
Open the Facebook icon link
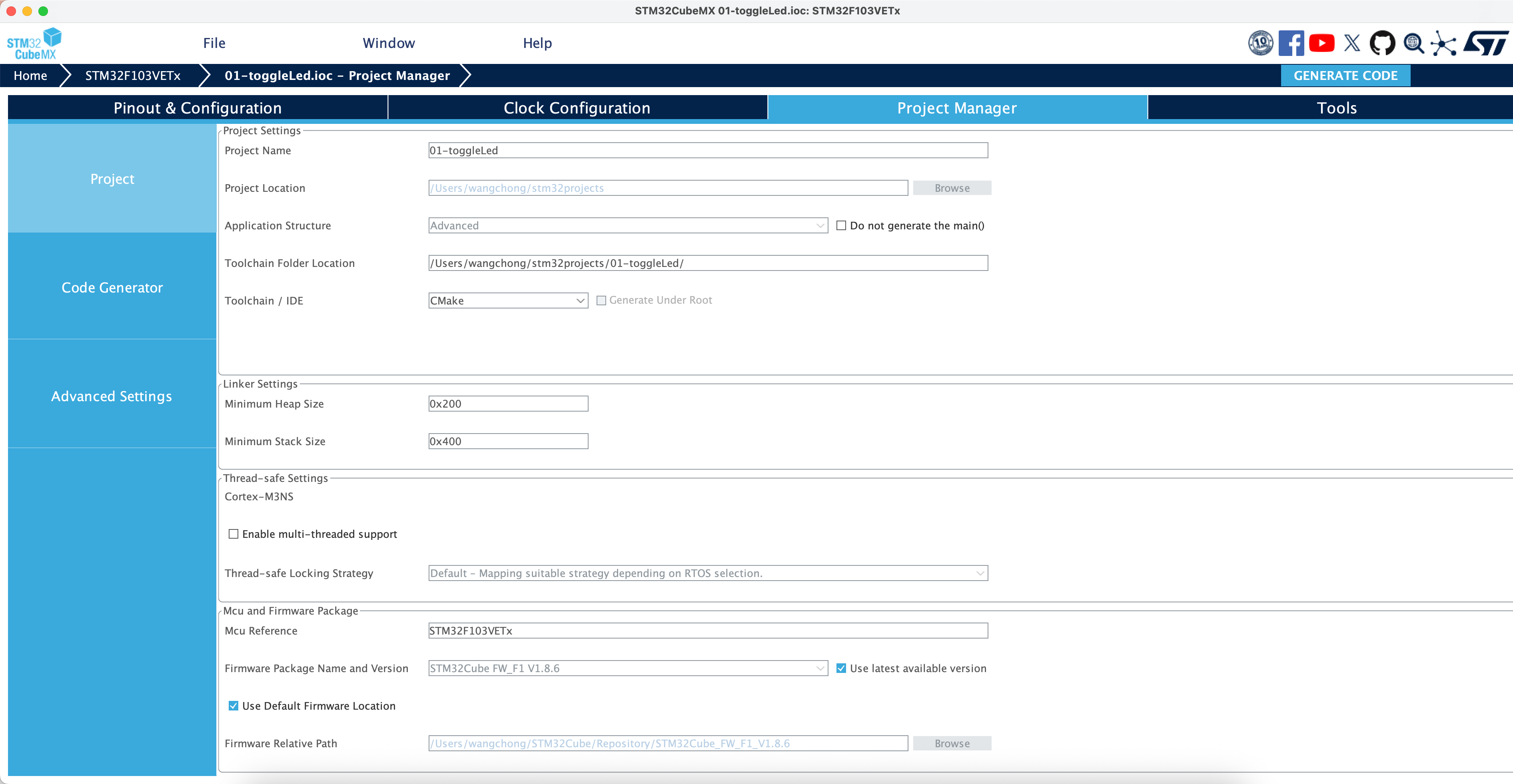[x=1291, y=43]
